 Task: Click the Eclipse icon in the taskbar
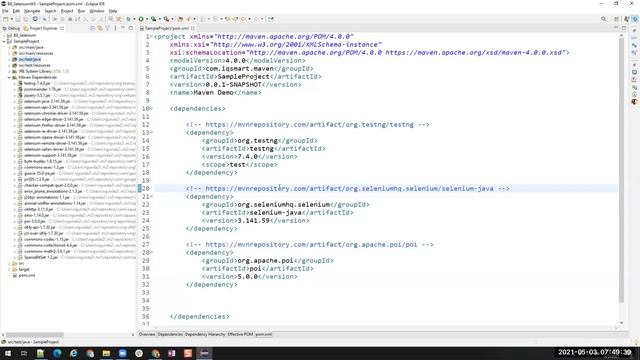pos(204,353)
